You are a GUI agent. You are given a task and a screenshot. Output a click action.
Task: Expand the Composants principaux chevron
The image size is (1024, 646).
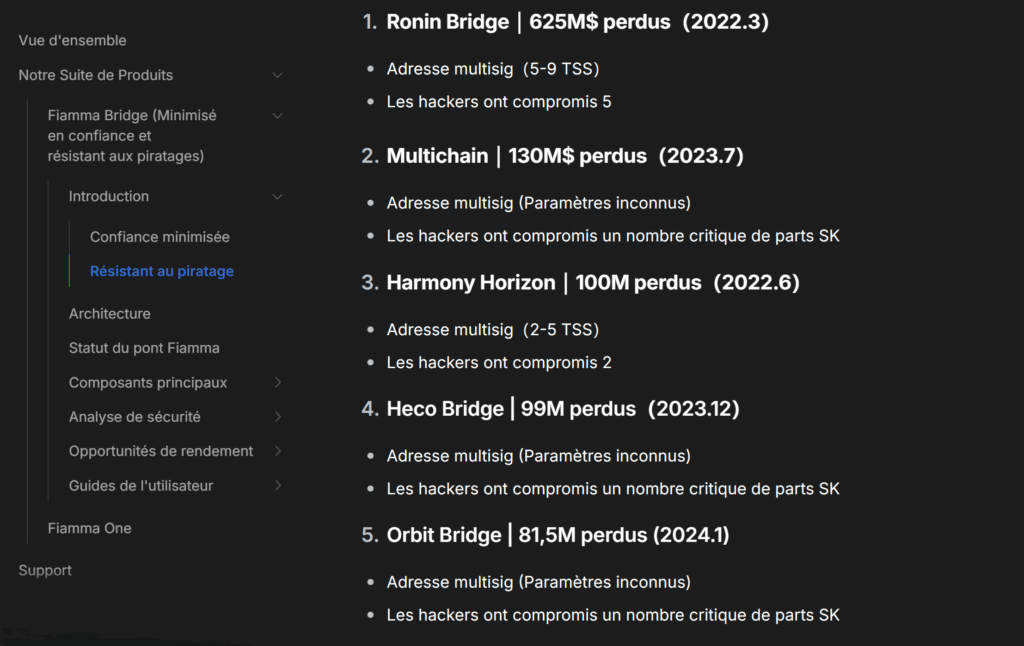tap(278, 382)
